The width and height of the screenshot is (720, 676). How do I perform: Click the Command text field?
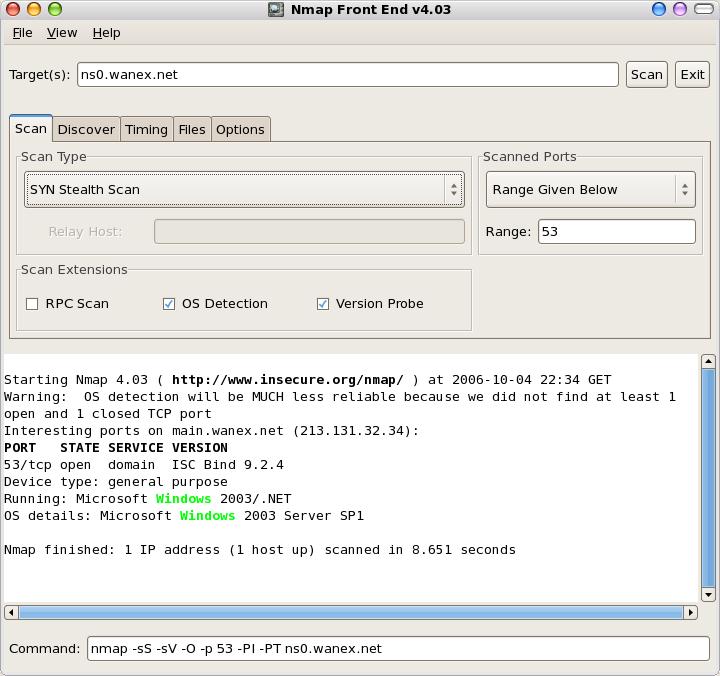tap(398, 648)
